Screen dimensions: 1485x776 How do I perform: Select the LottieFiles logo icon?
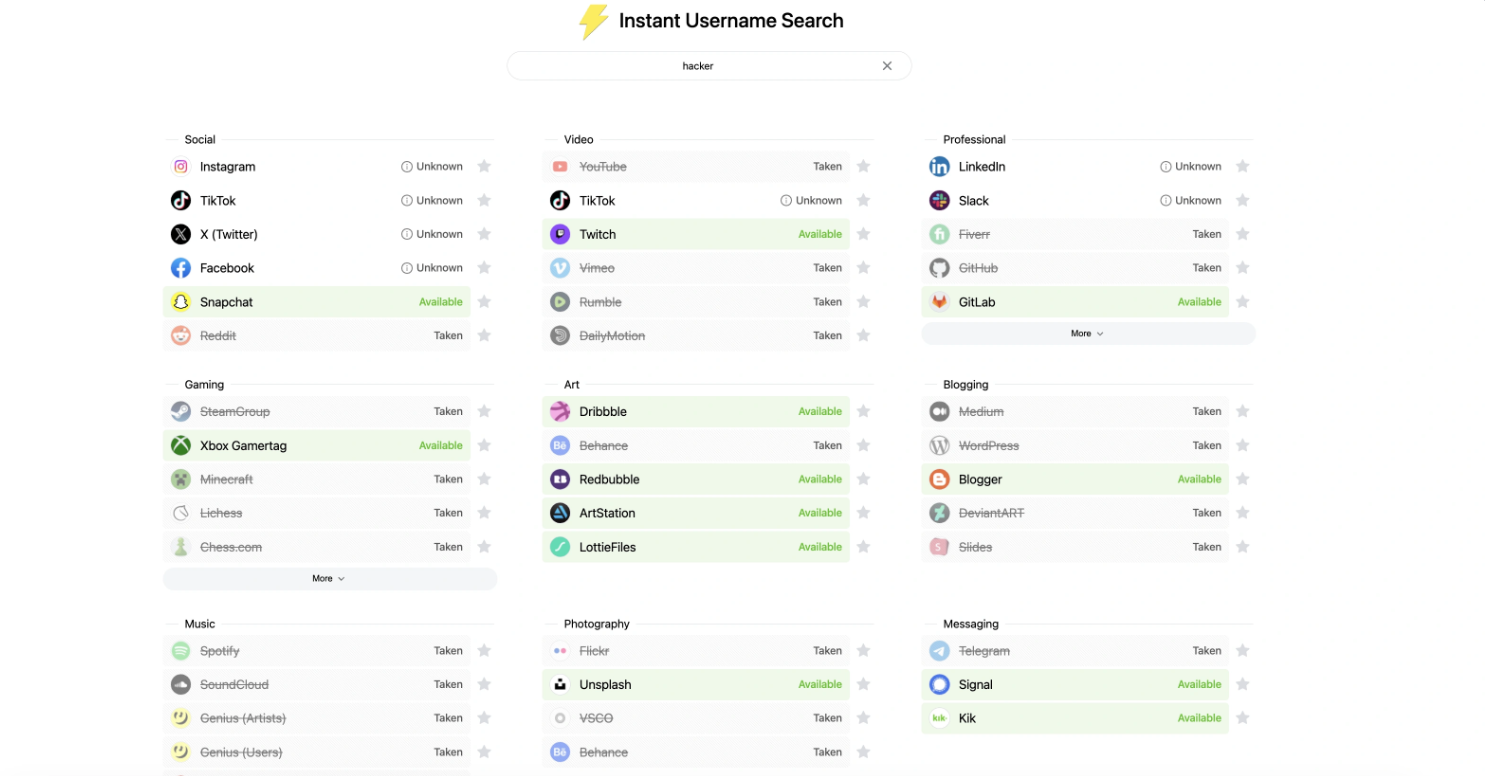560,547
